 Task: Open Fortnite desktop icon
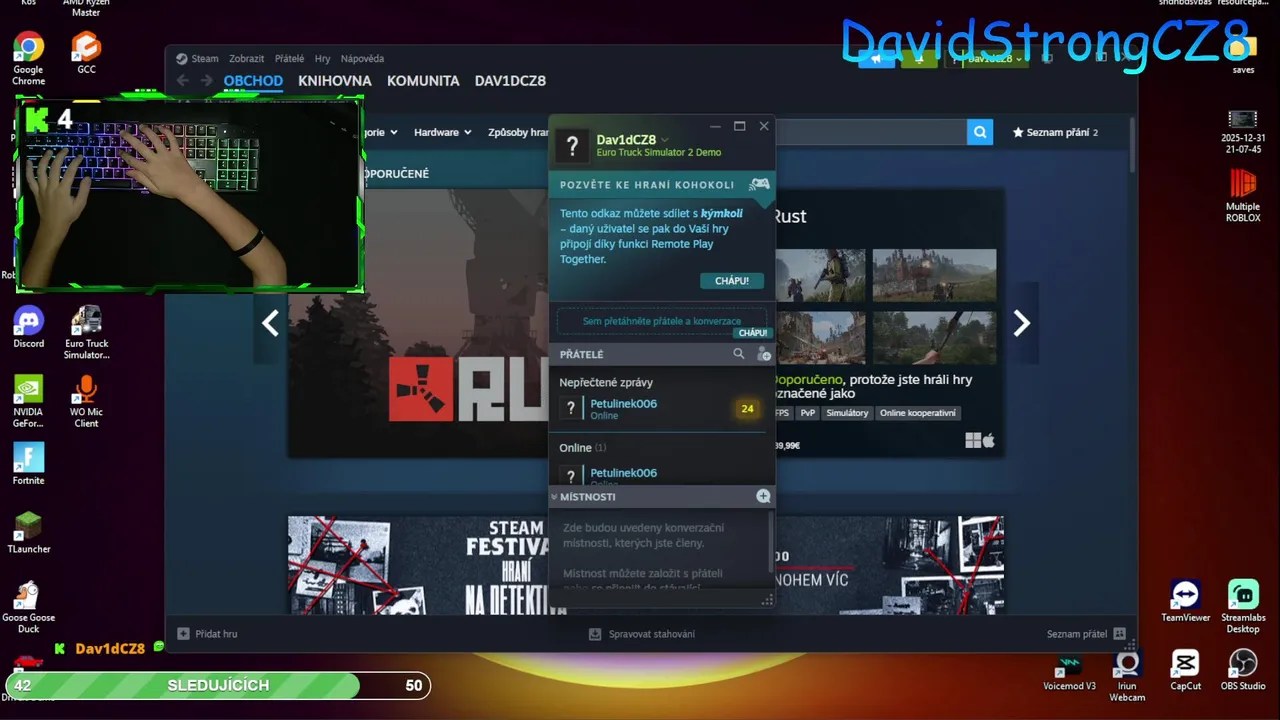[x=28, y=464]
